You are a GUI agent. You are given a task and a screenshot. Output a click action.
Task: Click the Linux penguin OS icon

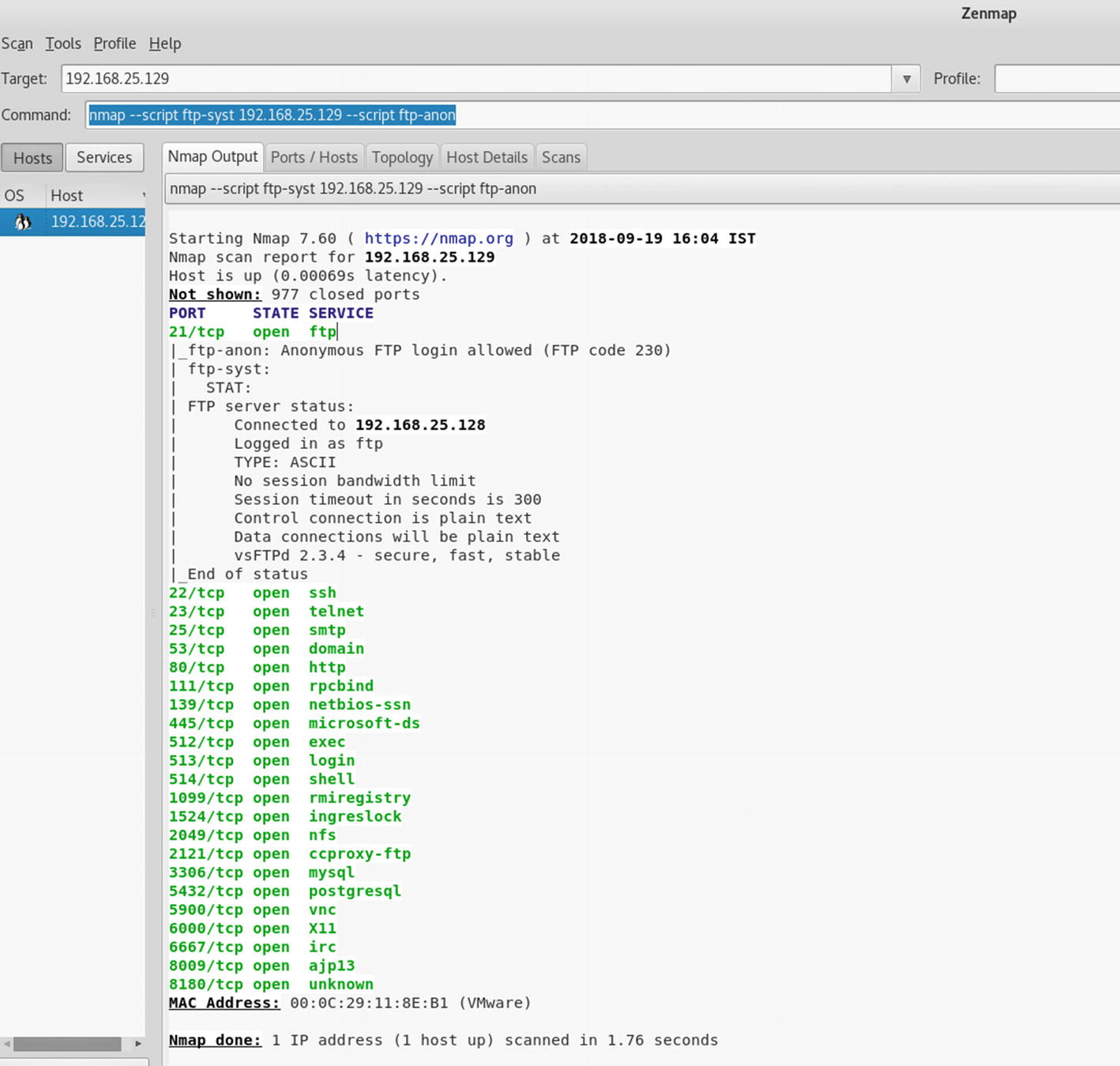(x=23, y=222)
